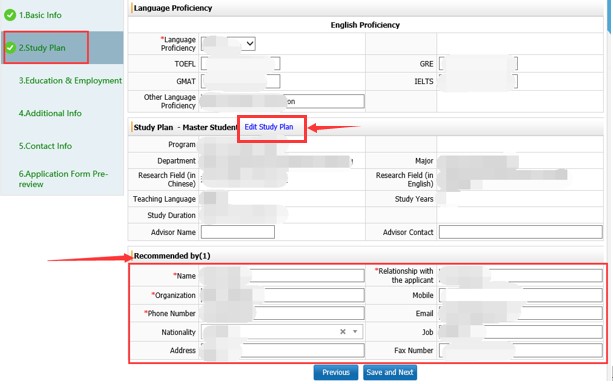
Task: Focus the recommender Address field
Action: (283, 350)
